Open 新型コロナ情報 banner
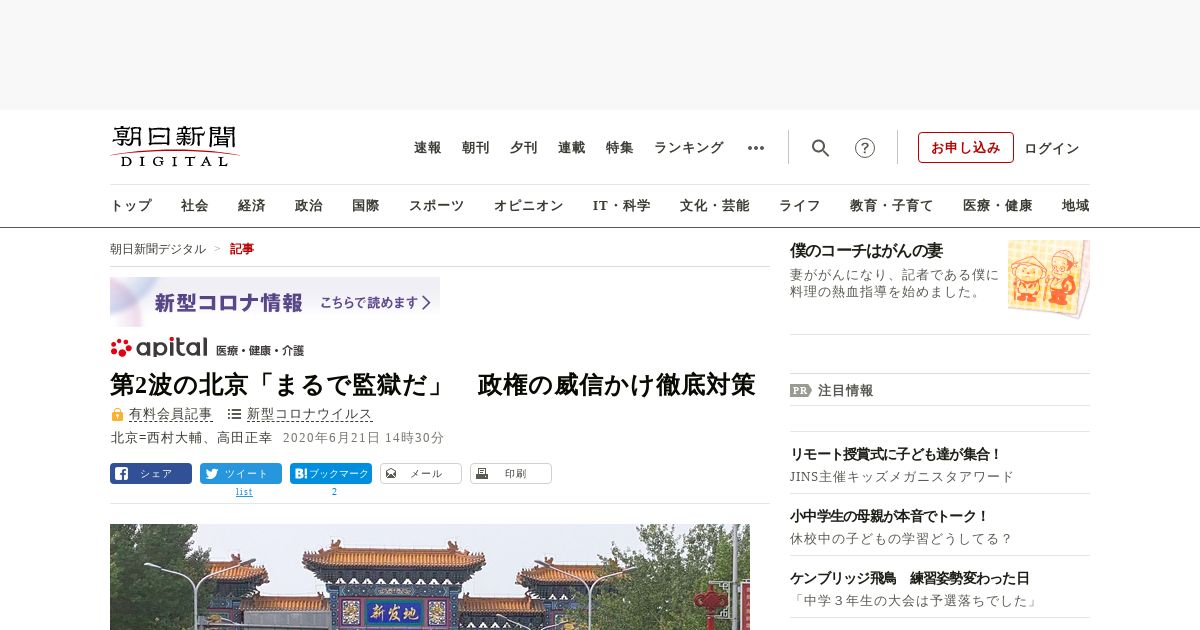The width and height of the screenshot is (1200, 630). point(275,302)
